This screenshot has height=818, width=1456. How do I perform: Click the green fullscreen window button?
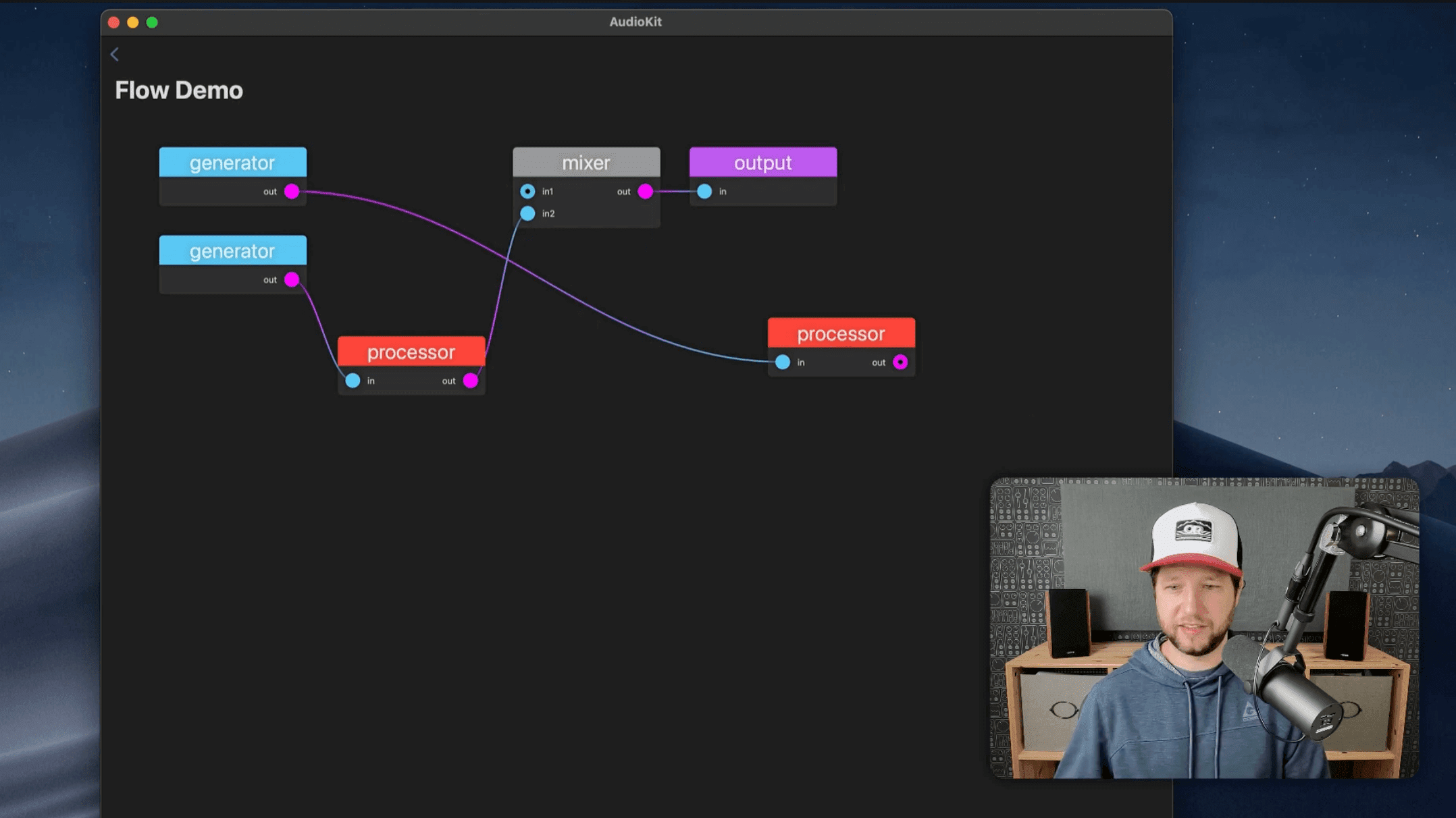[x=152, y=22]
